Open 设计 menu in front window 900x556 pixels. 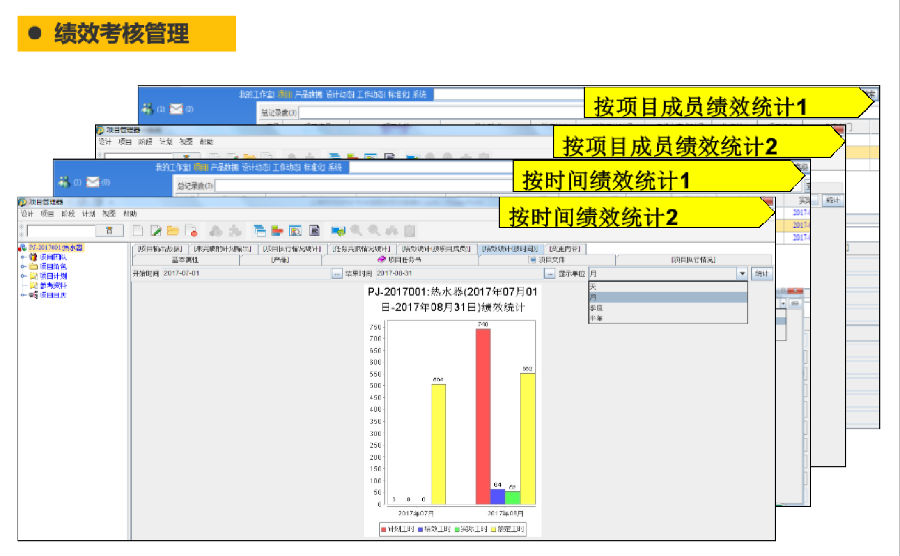[x=27, y=213]
